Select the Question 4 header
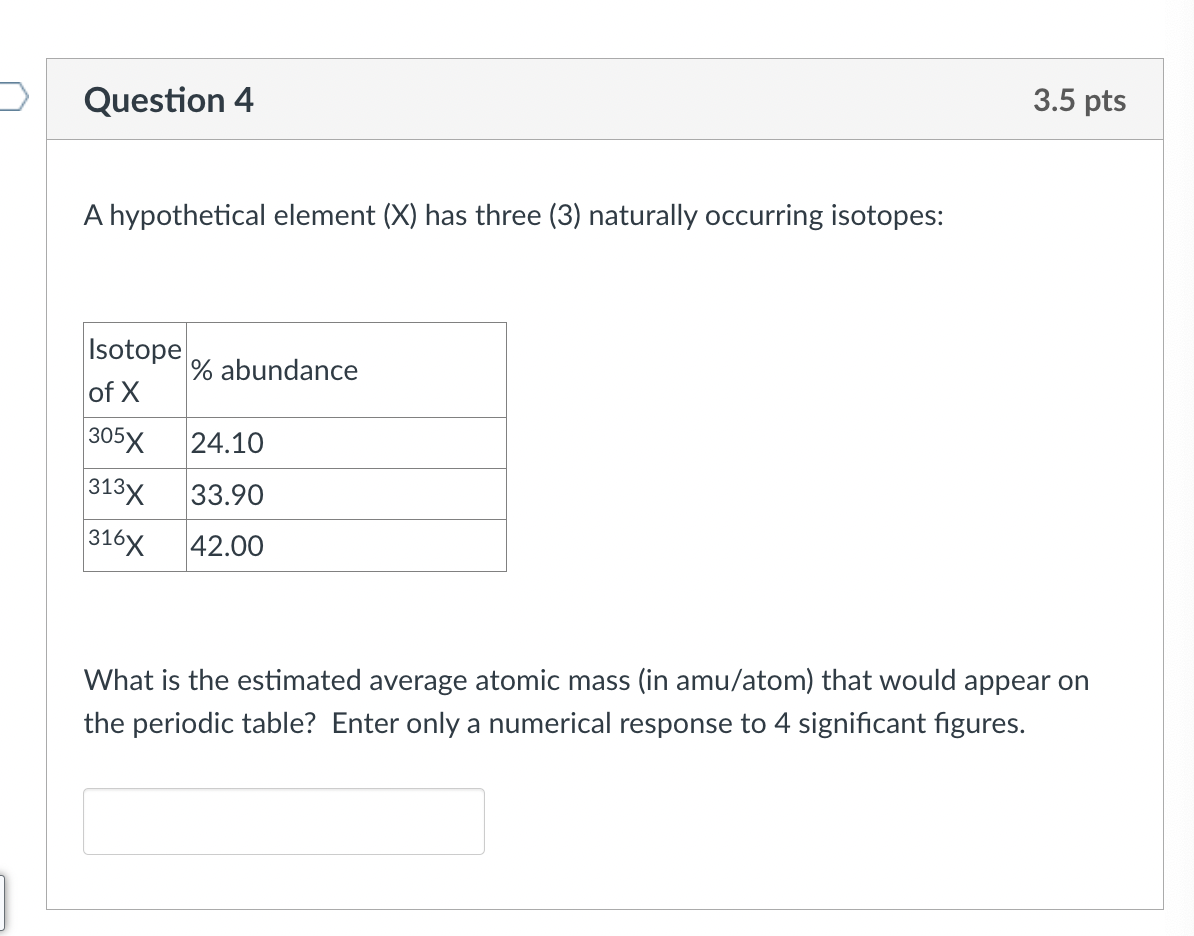Viewport: 1194px width, 936px height. coord(168,100)
